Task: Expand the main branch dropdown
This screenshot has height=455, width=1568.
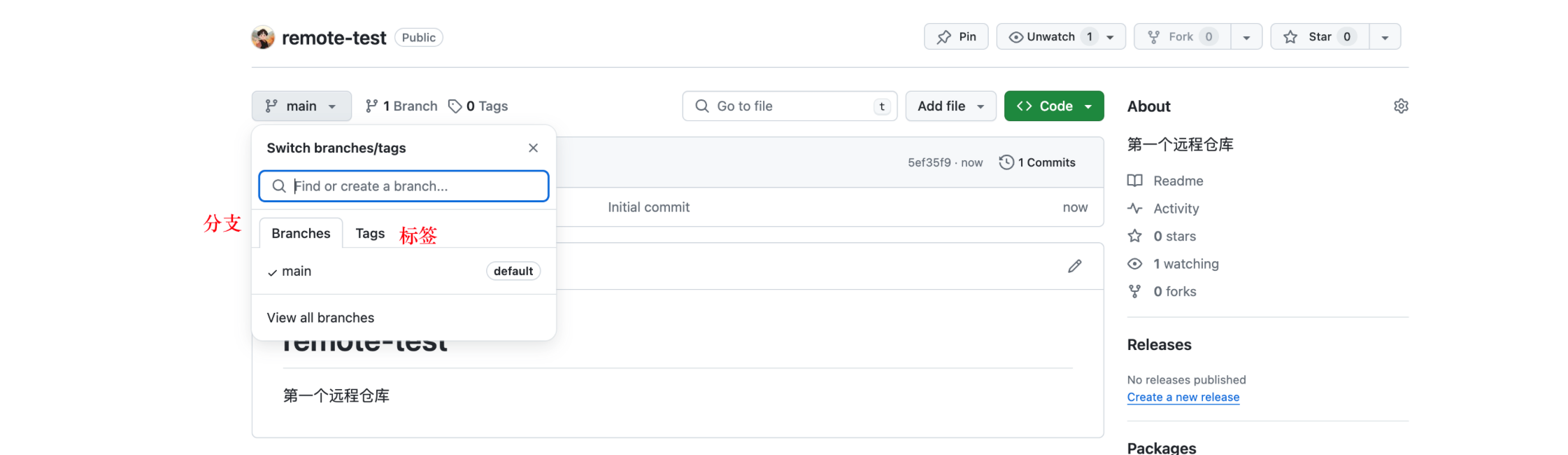Action: coord(301,106)
